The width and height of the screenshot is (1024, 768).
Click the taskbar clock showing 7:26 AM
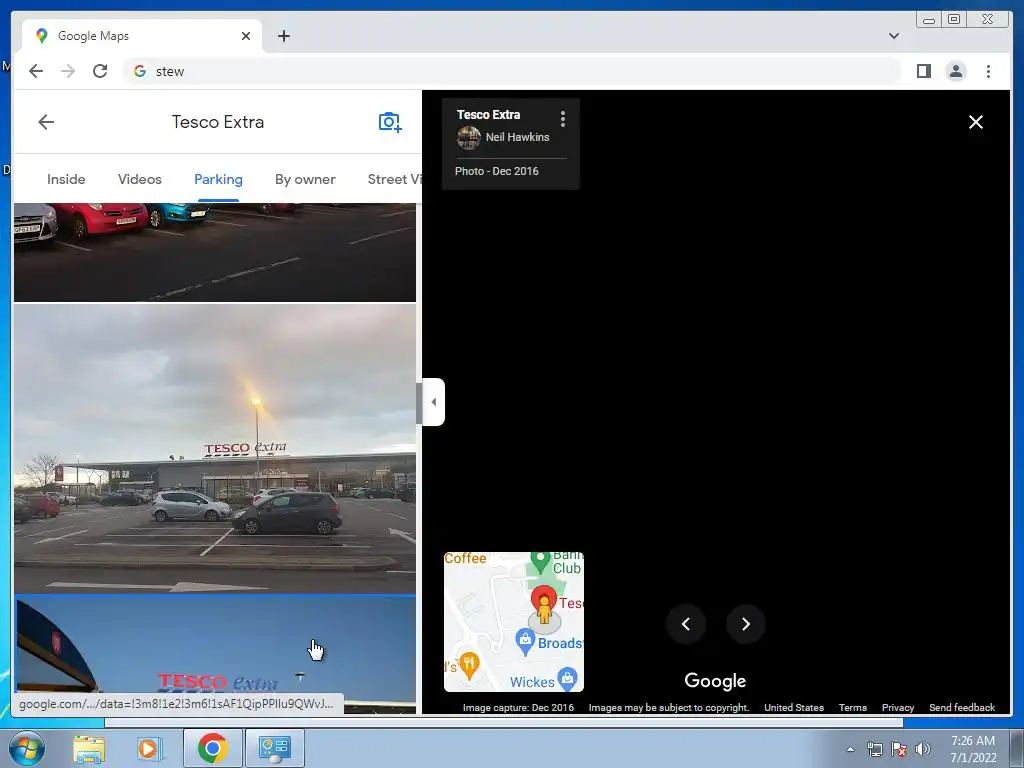point(973,749)
